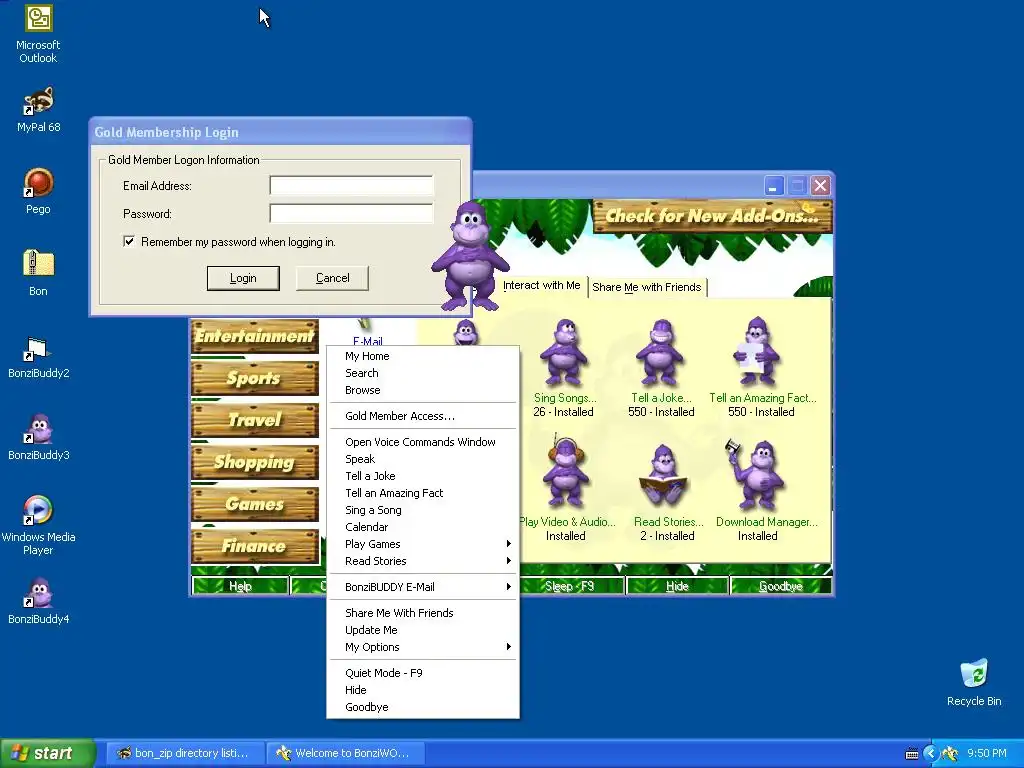Select Update Me menu item

pos(423,630)
